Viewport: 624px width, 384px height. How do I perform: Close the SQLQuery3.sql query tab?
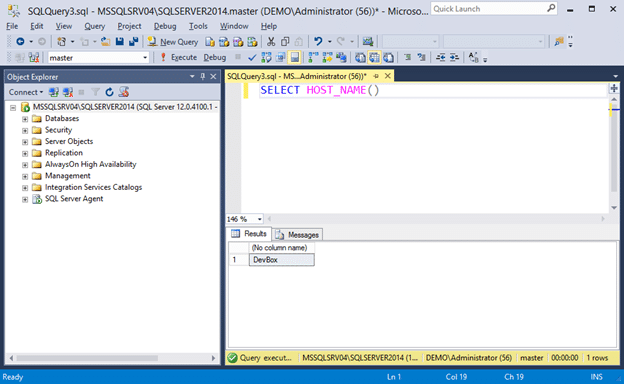(x=388, y=76)
